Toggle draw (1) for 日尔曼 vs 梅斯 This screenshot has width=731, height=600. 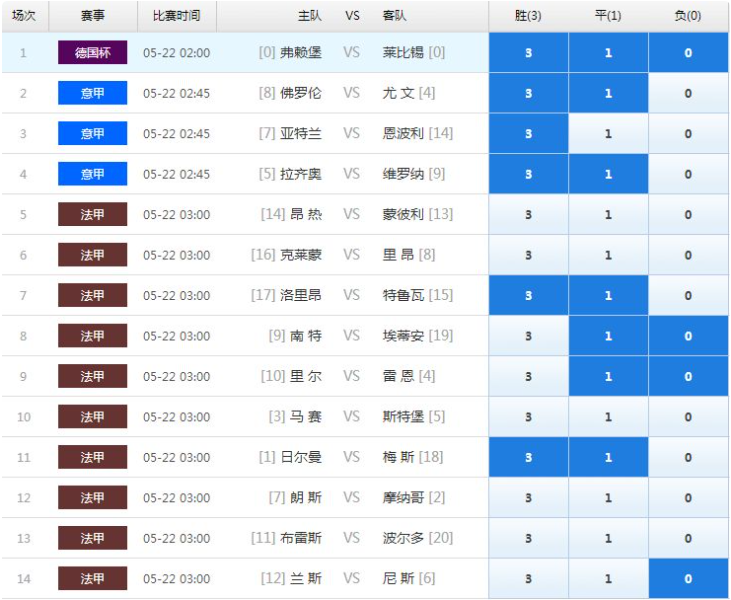coord(608,457)
